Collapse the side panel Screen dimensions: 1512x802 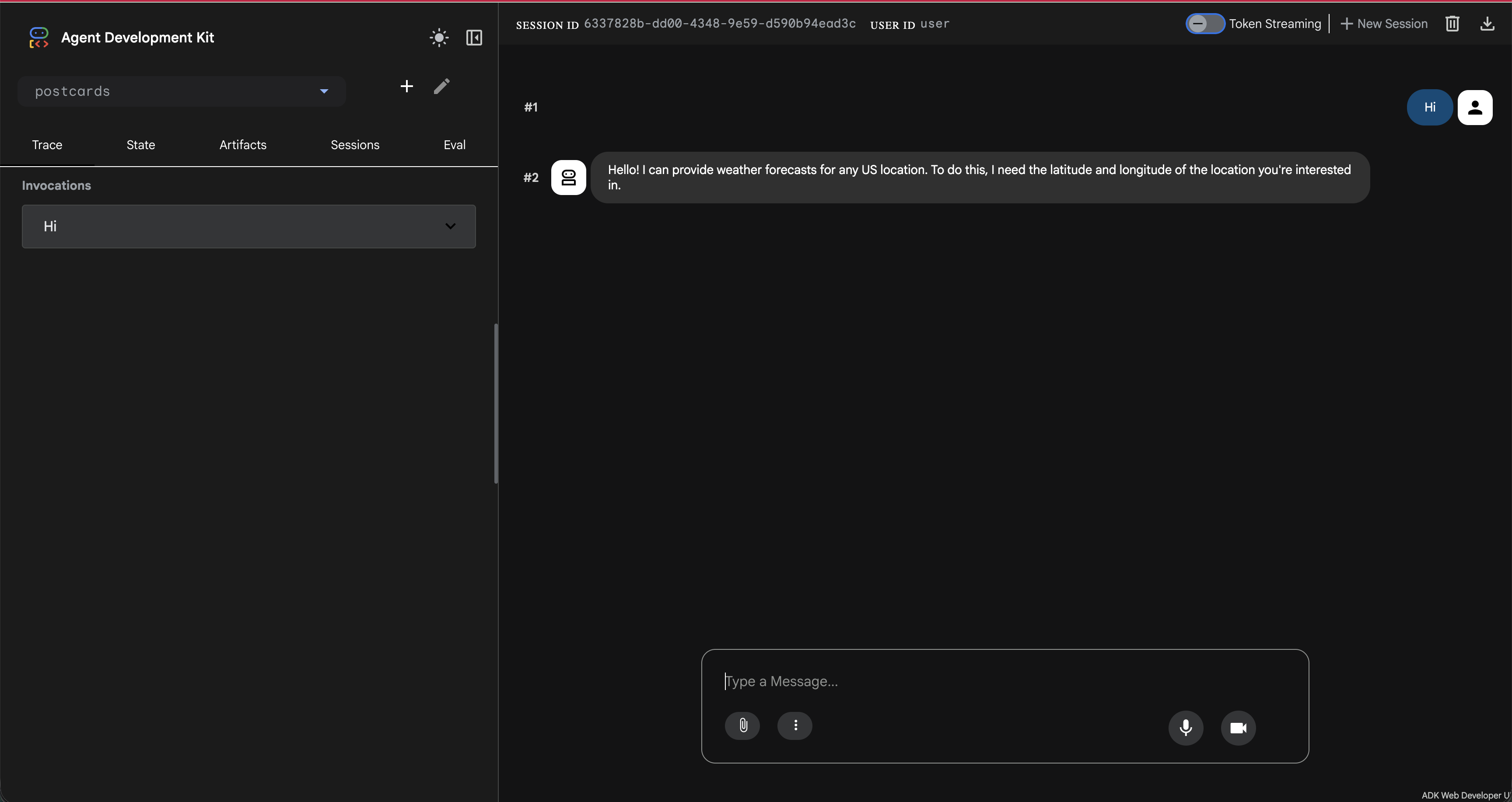[x=474, y=38]
